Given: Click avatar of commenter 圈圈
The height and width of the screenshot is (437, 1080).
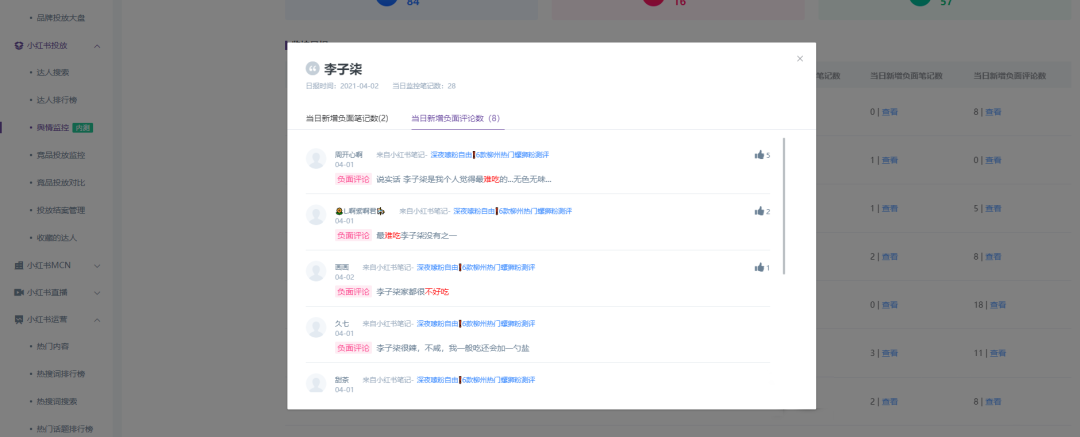Looking at the screenshot, I should [316, 271].
